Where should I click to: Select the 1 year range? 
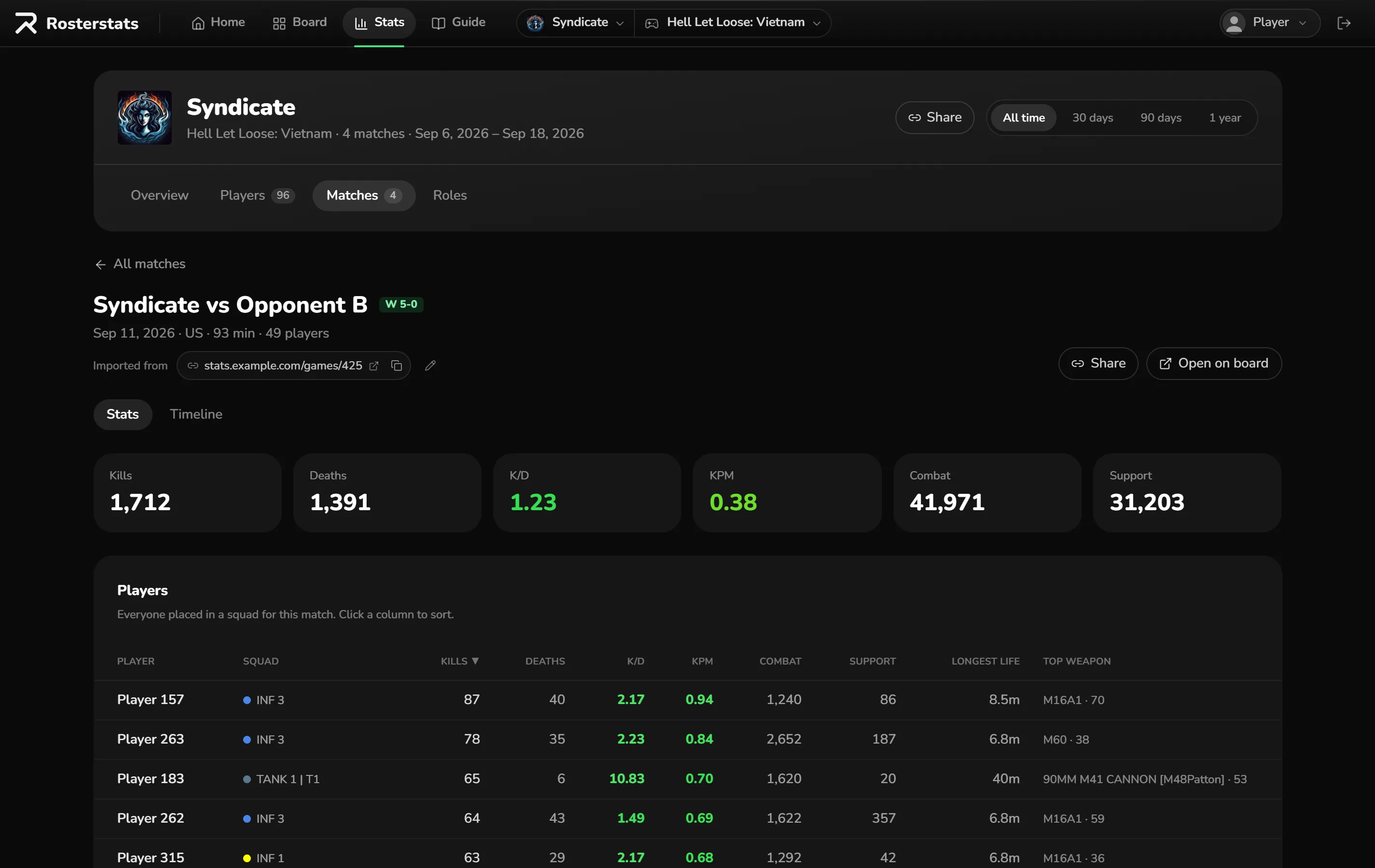pyautogui.click(x=1225, y=118)
